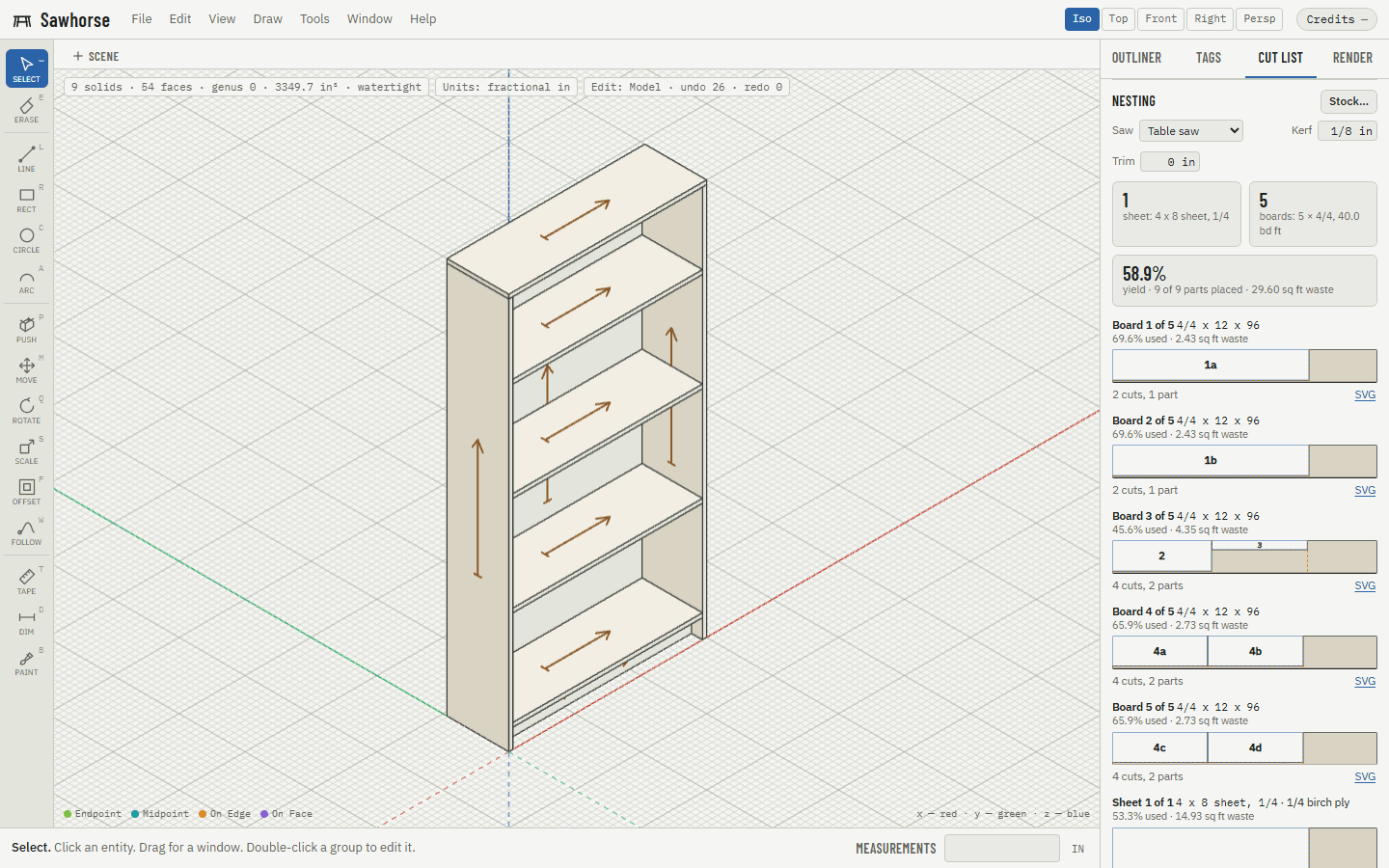Choose the Rect tool
The height and width of the screenshot is (868, 1389).
[26, 199]
